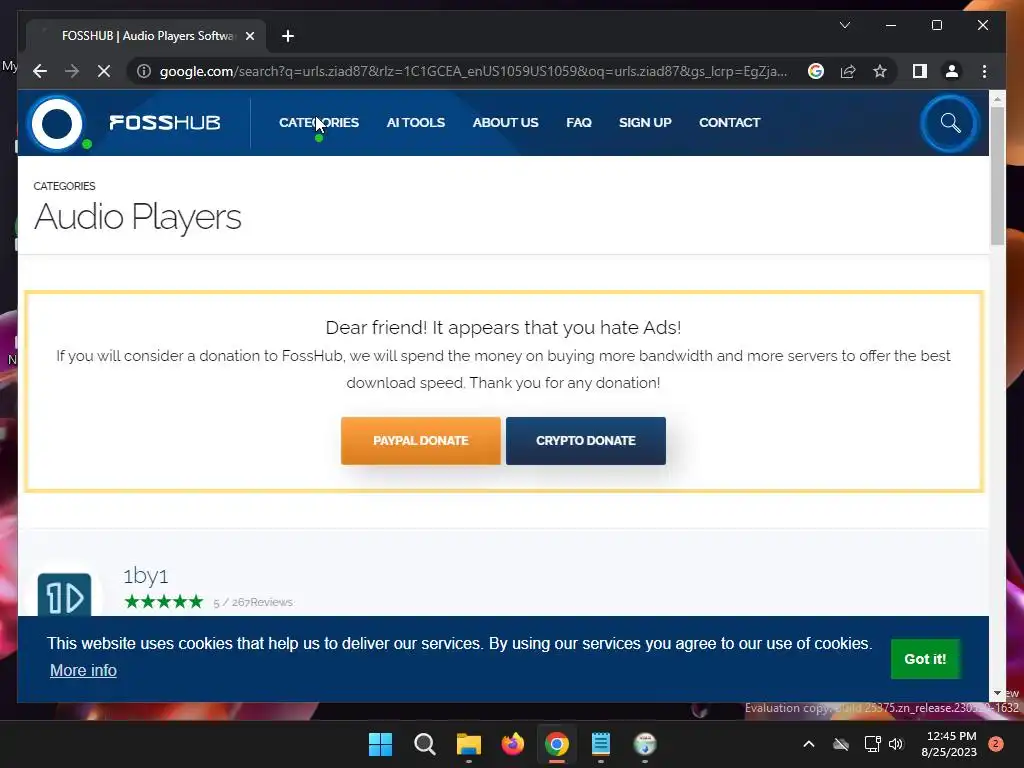Click the last taskbar app icon
1024x768 pixels.
tap(645, 744)
